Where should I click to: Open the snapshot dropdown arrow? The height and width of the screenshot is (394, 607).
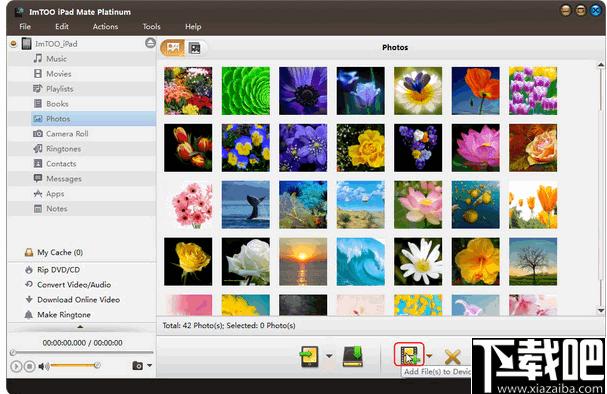pos(149,366)
